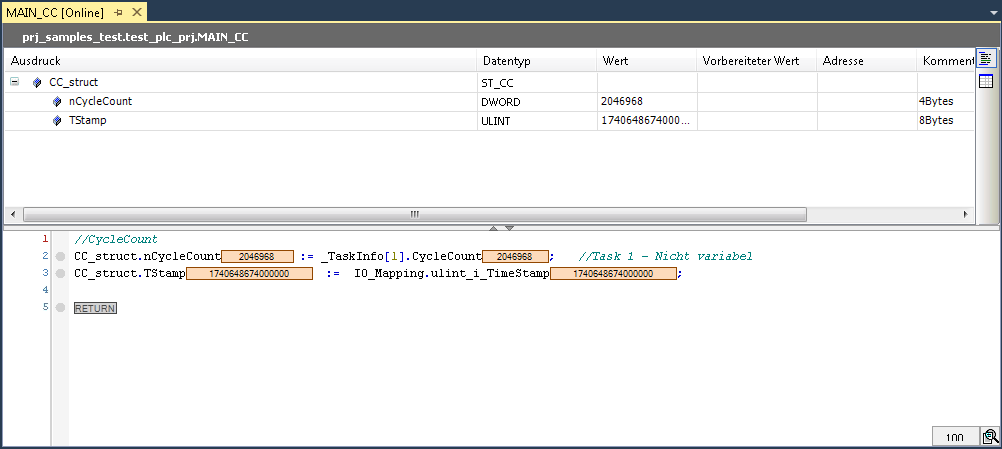Close the MAIN_CC [Online] tab

coord(135,13)
